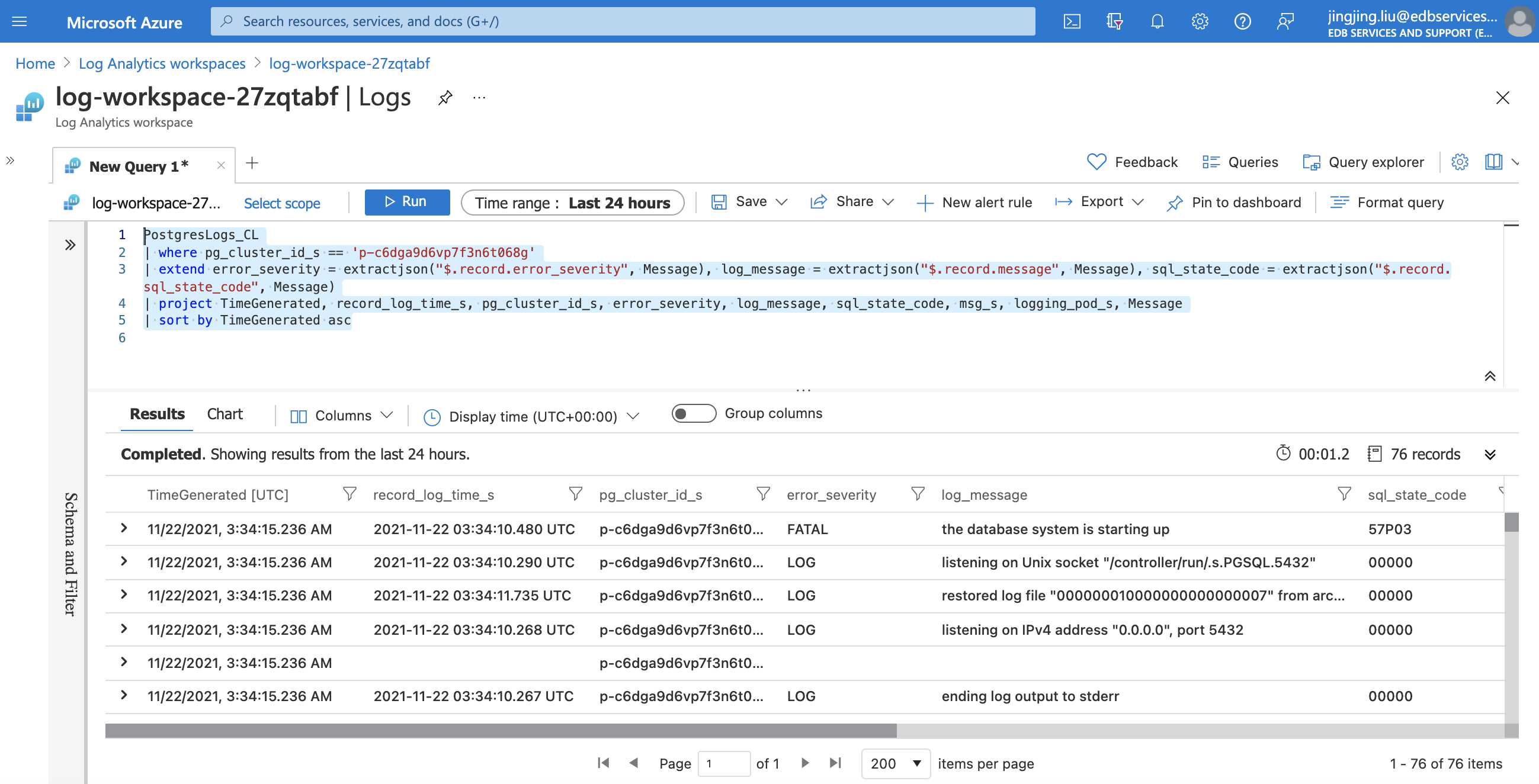
Task: Open the Share dropdown
Action: point(852,202)
